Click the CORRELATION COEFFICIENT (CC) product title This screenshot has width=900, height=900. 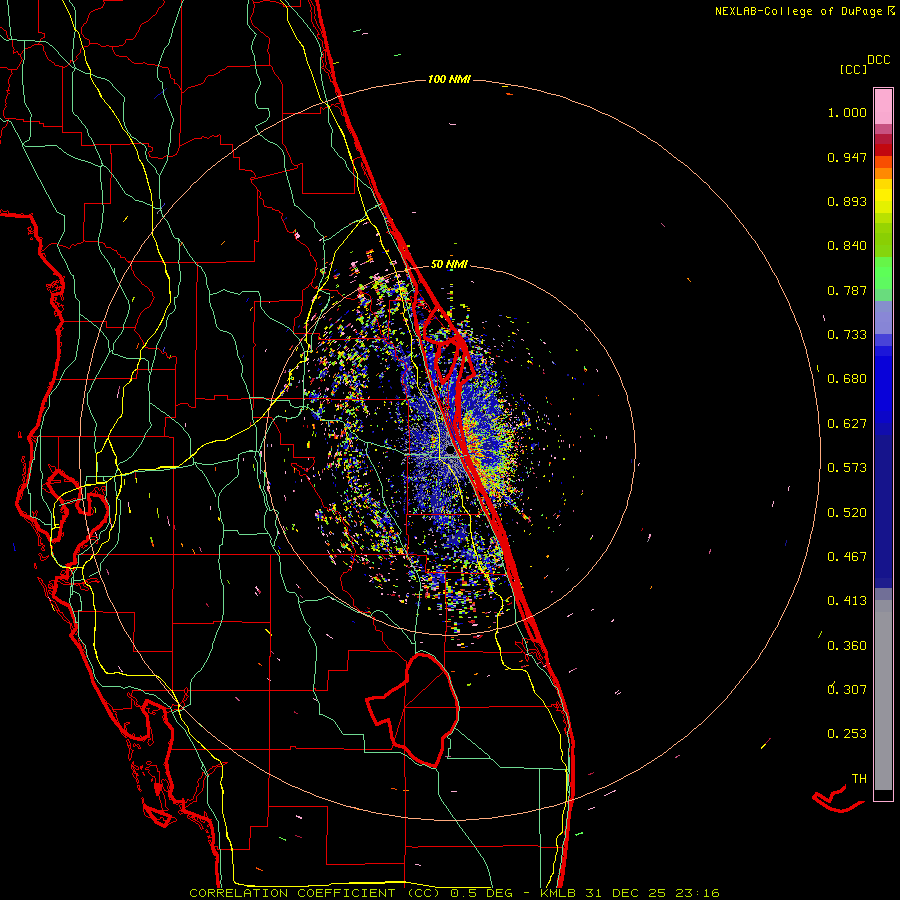coord(315,893)
